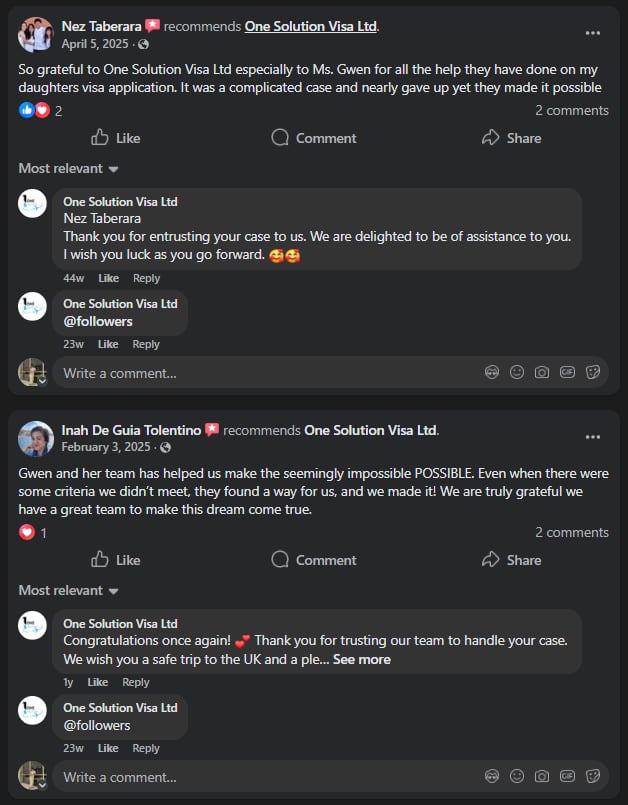This screenshot has width=628, height=805.
Task: Expand truncated reply with See more
Action: (x=361, y=660)
